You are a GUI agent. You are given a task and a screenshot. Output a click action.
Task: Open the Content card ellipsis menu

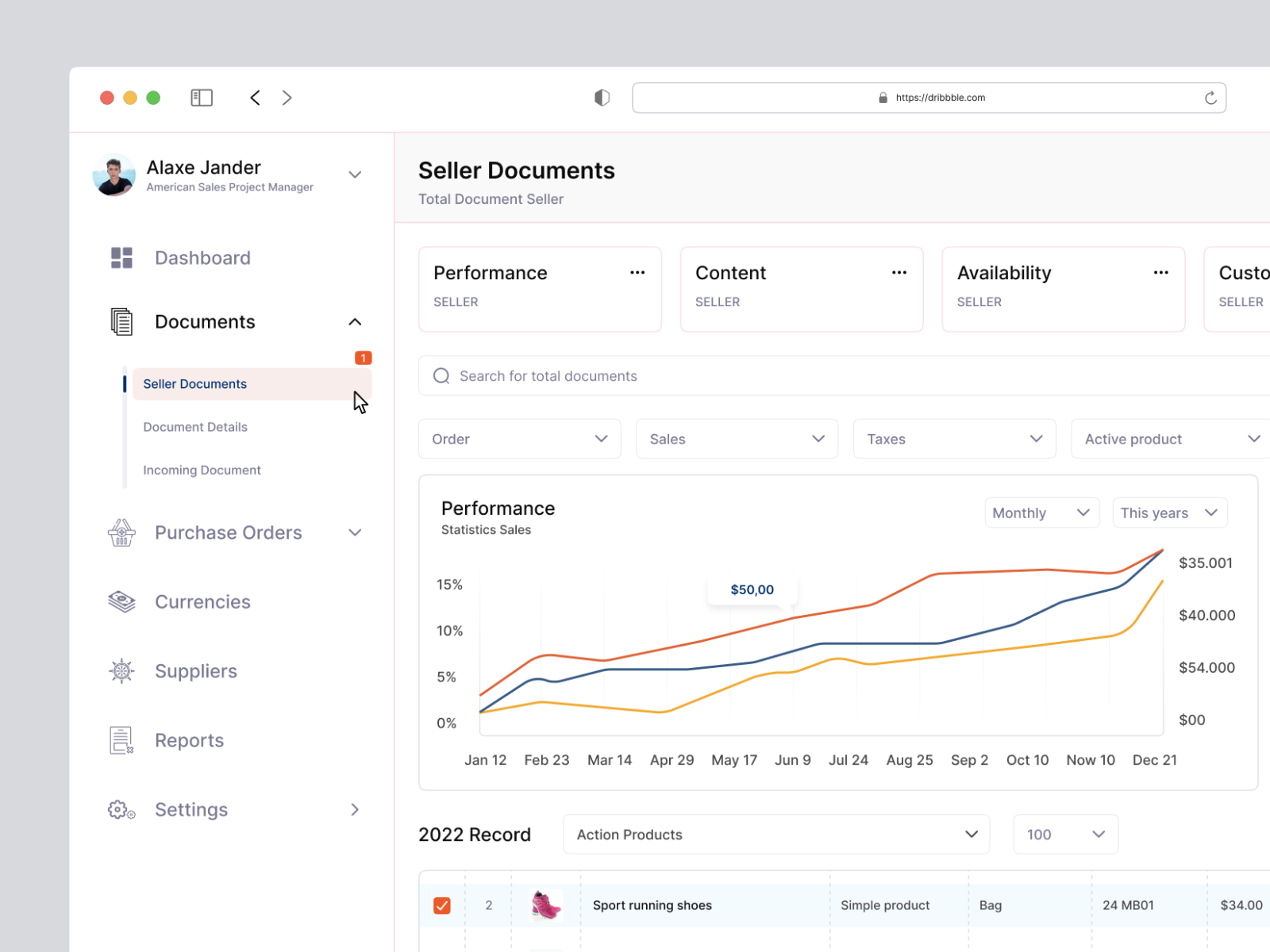pyautogui.click(x=899, y=272)
